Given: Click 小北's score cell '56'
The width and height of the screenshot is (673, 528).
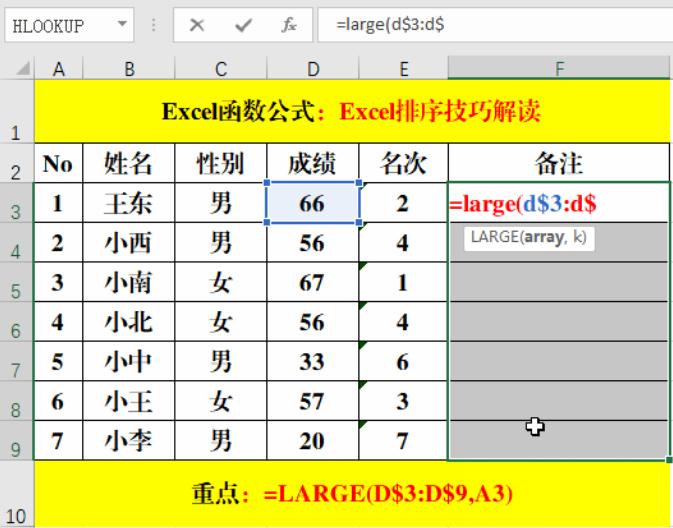Looking at the screenshot, I should tap(312, 322).
